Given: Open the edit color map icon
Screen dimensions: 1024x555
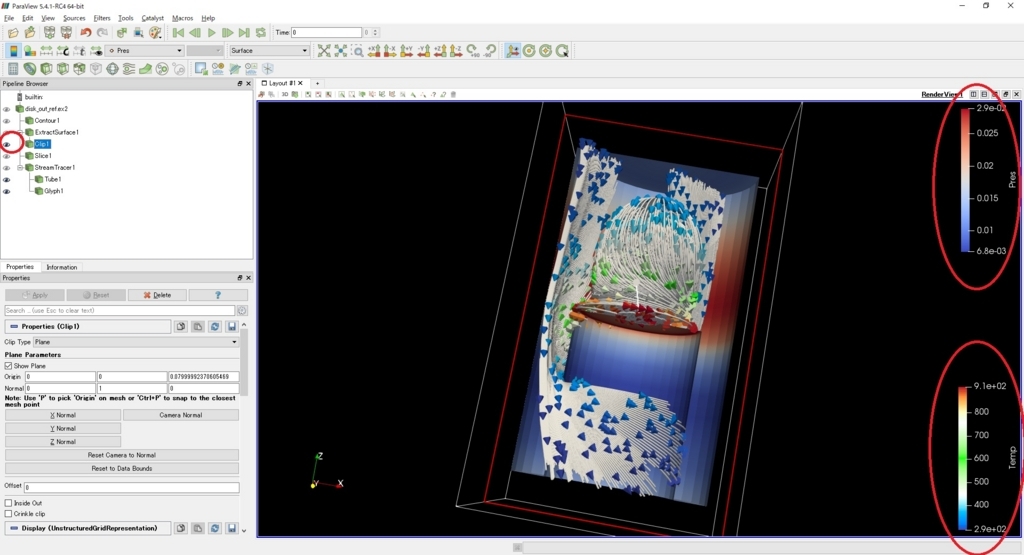Looking at the screenshot, I should tap(30, 51).
